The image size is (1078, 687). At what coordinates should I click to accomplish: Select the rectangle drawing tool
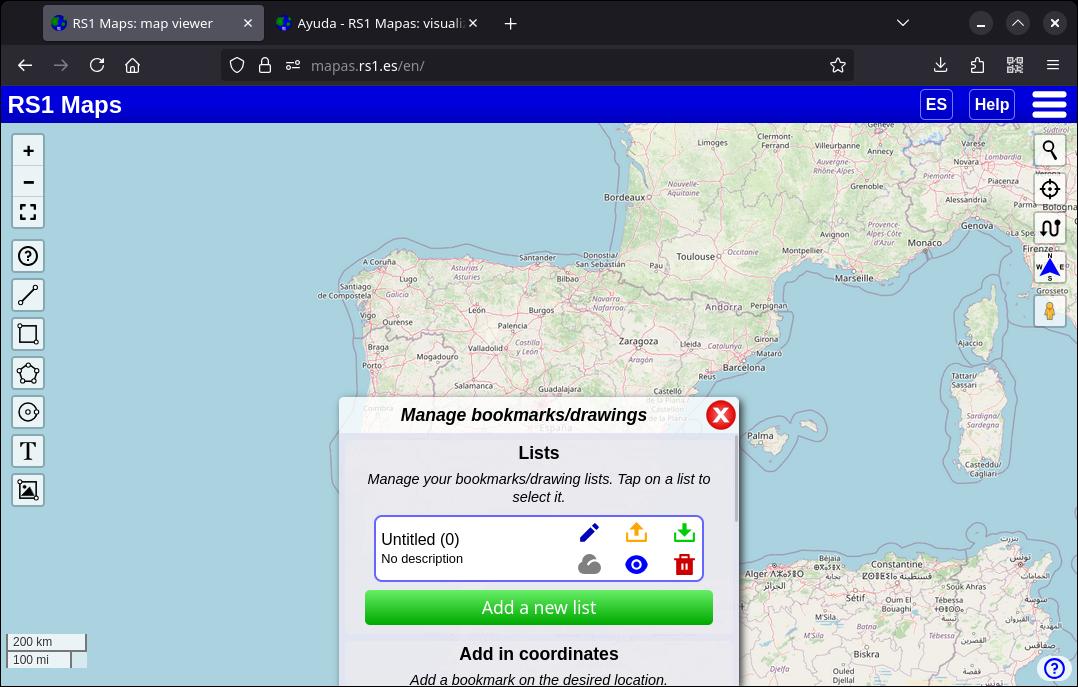(x=28, y=334)
